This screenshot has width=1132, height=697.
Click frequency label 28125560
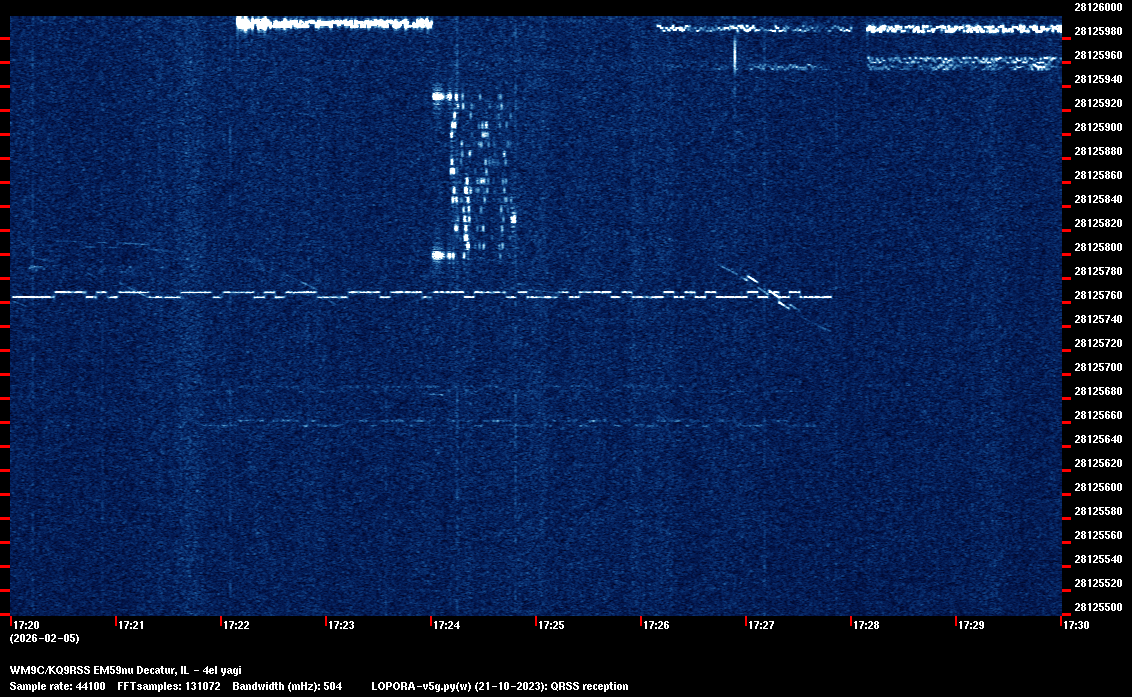click(1098, 534)
